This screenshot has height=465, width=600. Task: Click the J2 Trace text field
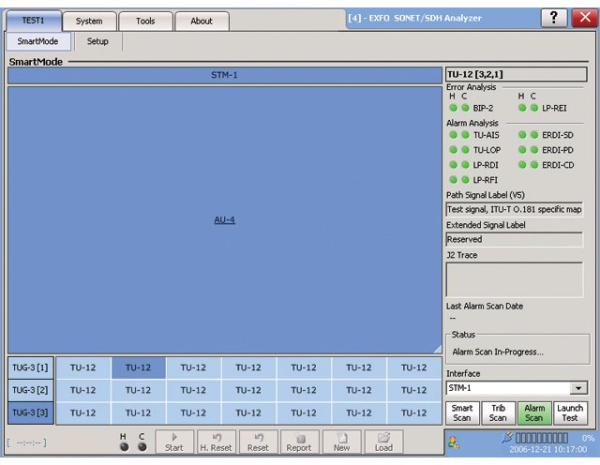pos(514,279)
